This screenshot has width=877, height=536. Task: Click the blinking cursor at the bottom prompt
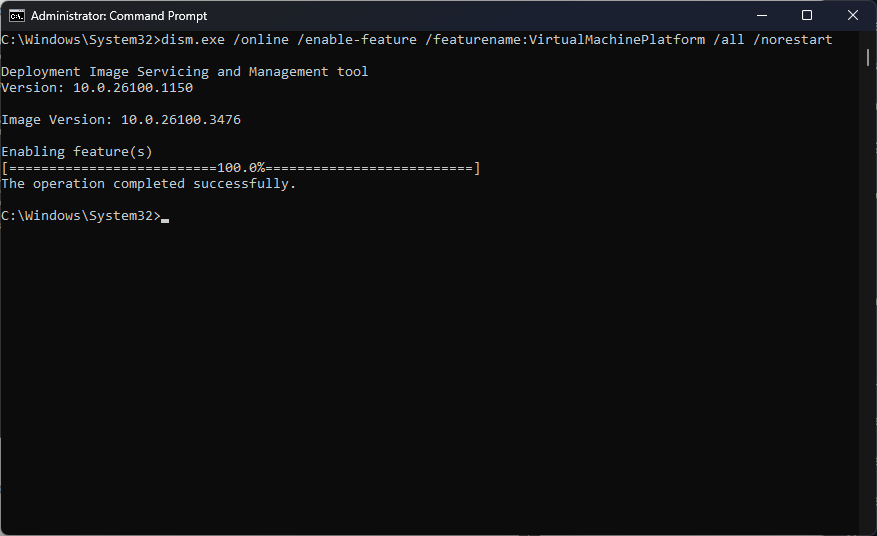(165, 217)
